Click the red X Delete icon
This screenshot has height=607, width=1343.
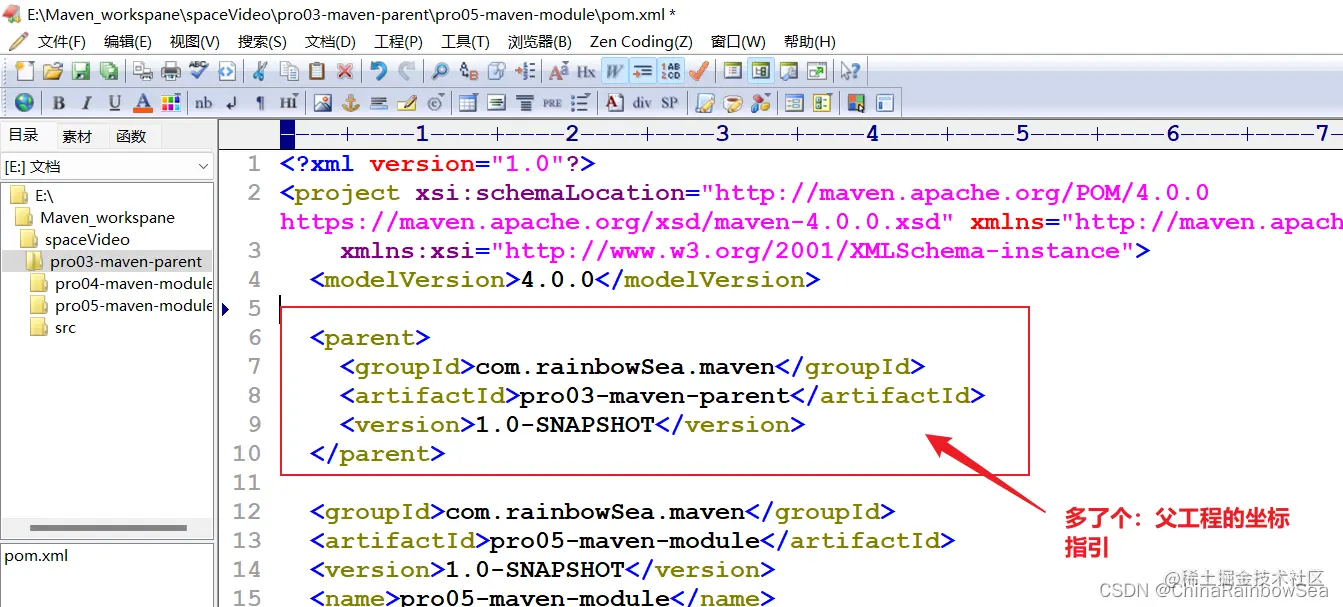(x=345, y=71)
